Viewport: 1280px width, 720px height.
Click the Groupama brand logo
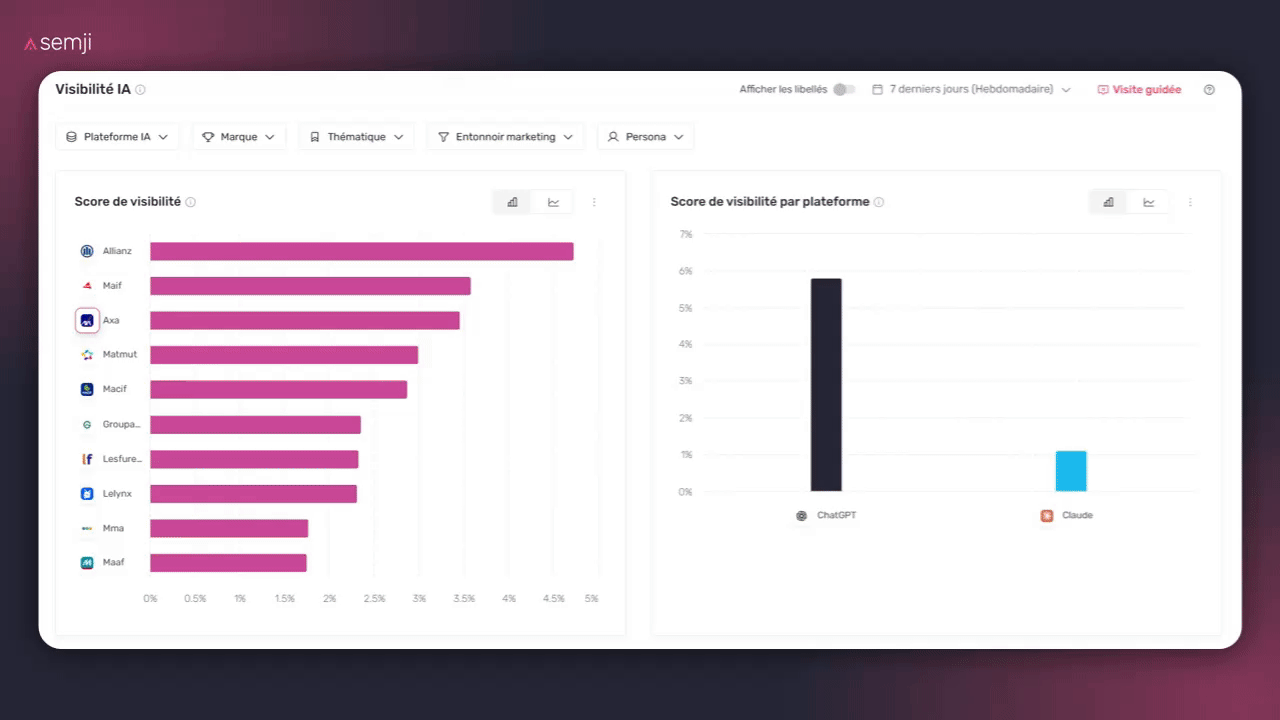pyautogui.click(x=87, y=425)
